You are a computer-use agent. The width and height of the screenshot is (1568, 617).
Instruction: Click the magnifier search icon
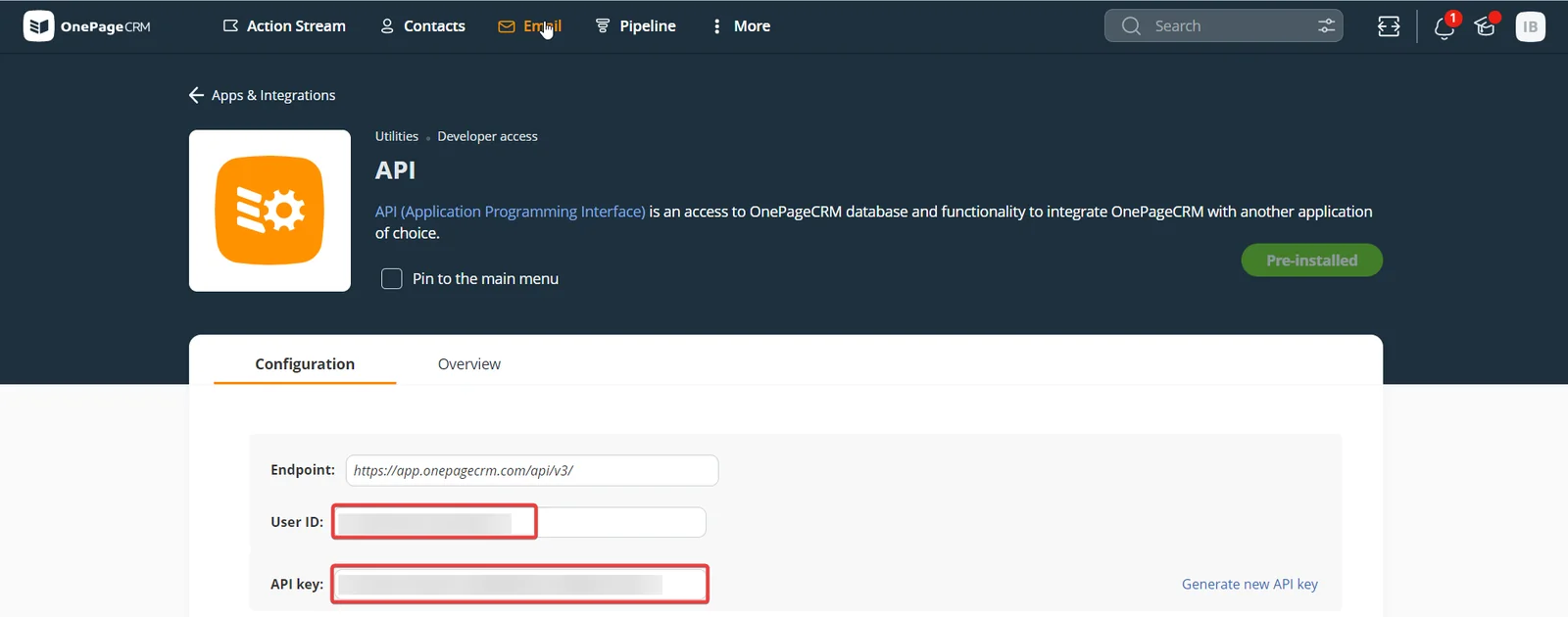(1131, 26)
